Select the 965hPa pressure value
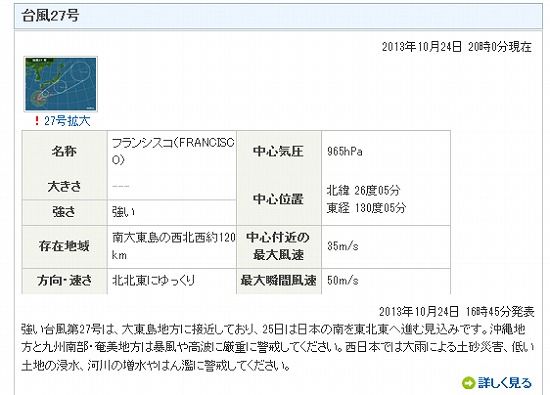Viewport: 550px width, 395px height. tap(345, 152)
